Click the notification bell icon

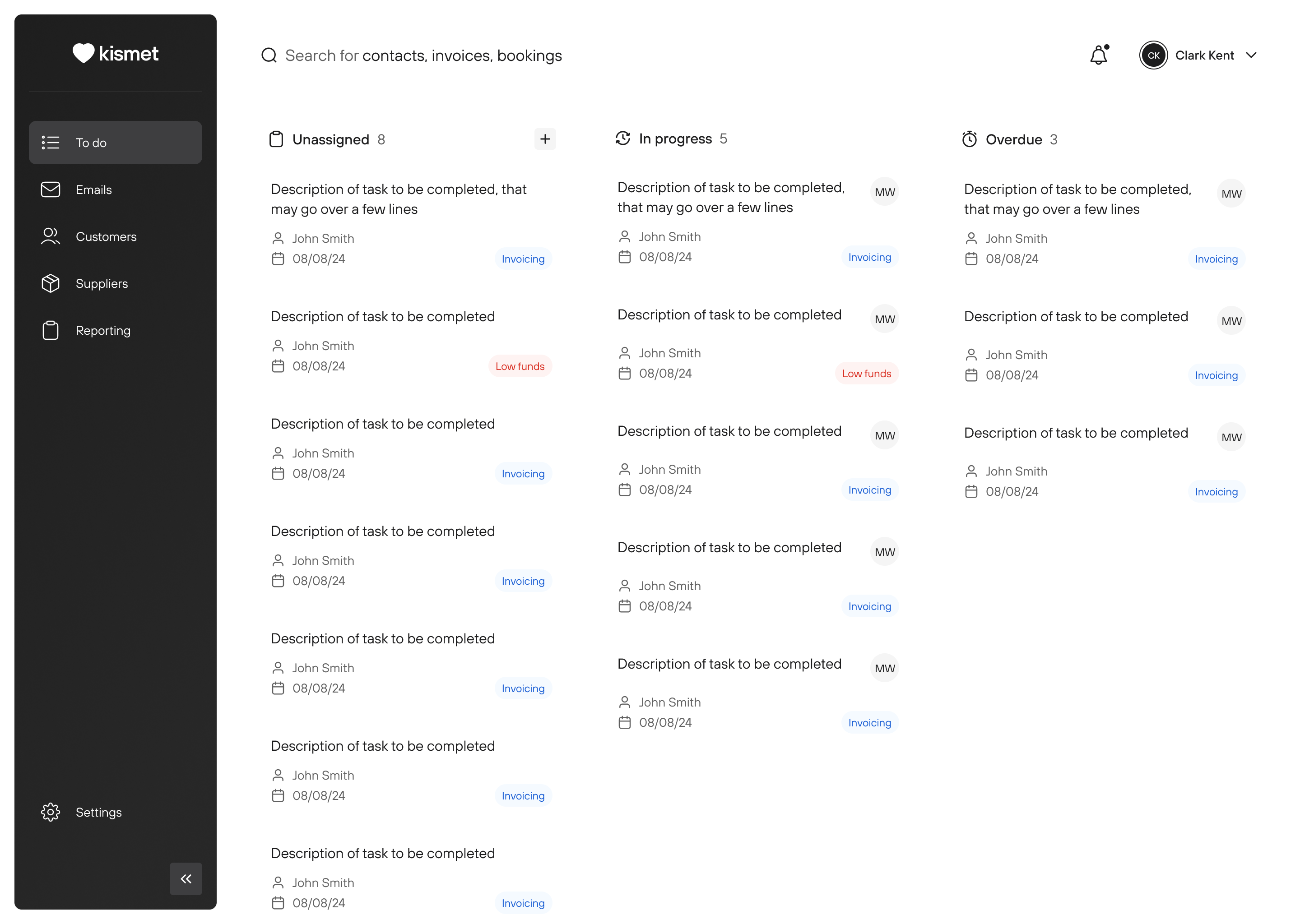point(1099,55)
